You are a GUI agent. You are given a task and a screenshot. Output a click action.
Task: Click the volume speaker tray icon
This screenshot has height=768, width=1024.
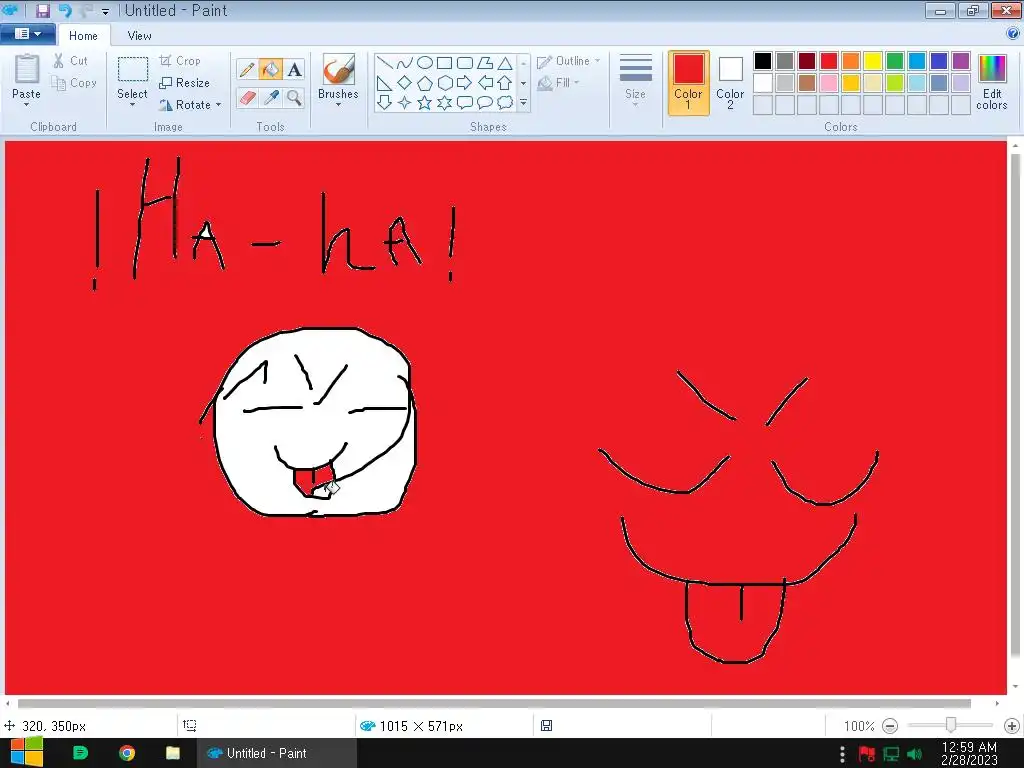pyautogui.click(x=914, y=754)
